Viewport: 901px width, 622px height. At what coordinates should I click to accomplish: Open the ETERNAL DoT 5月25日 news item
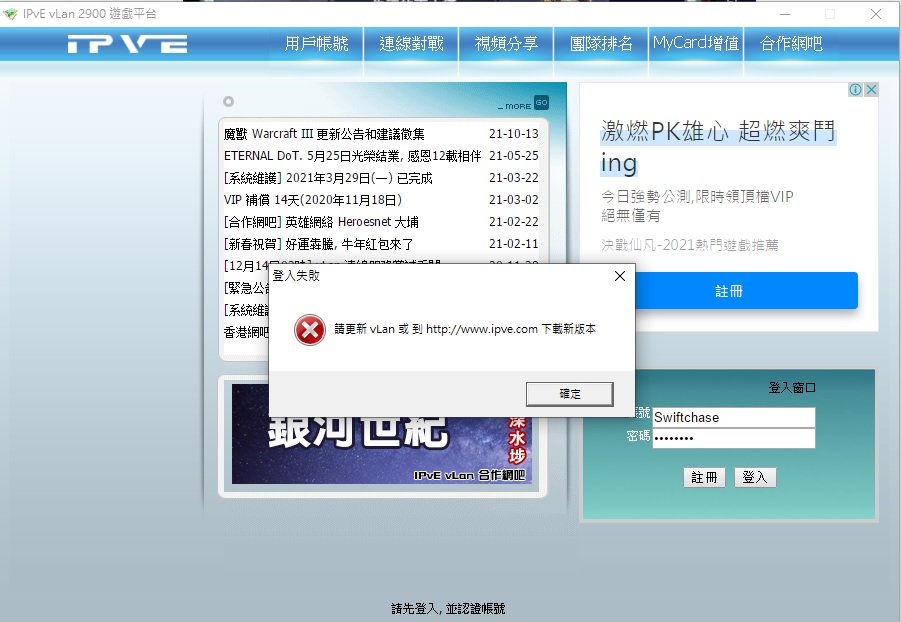352,156
